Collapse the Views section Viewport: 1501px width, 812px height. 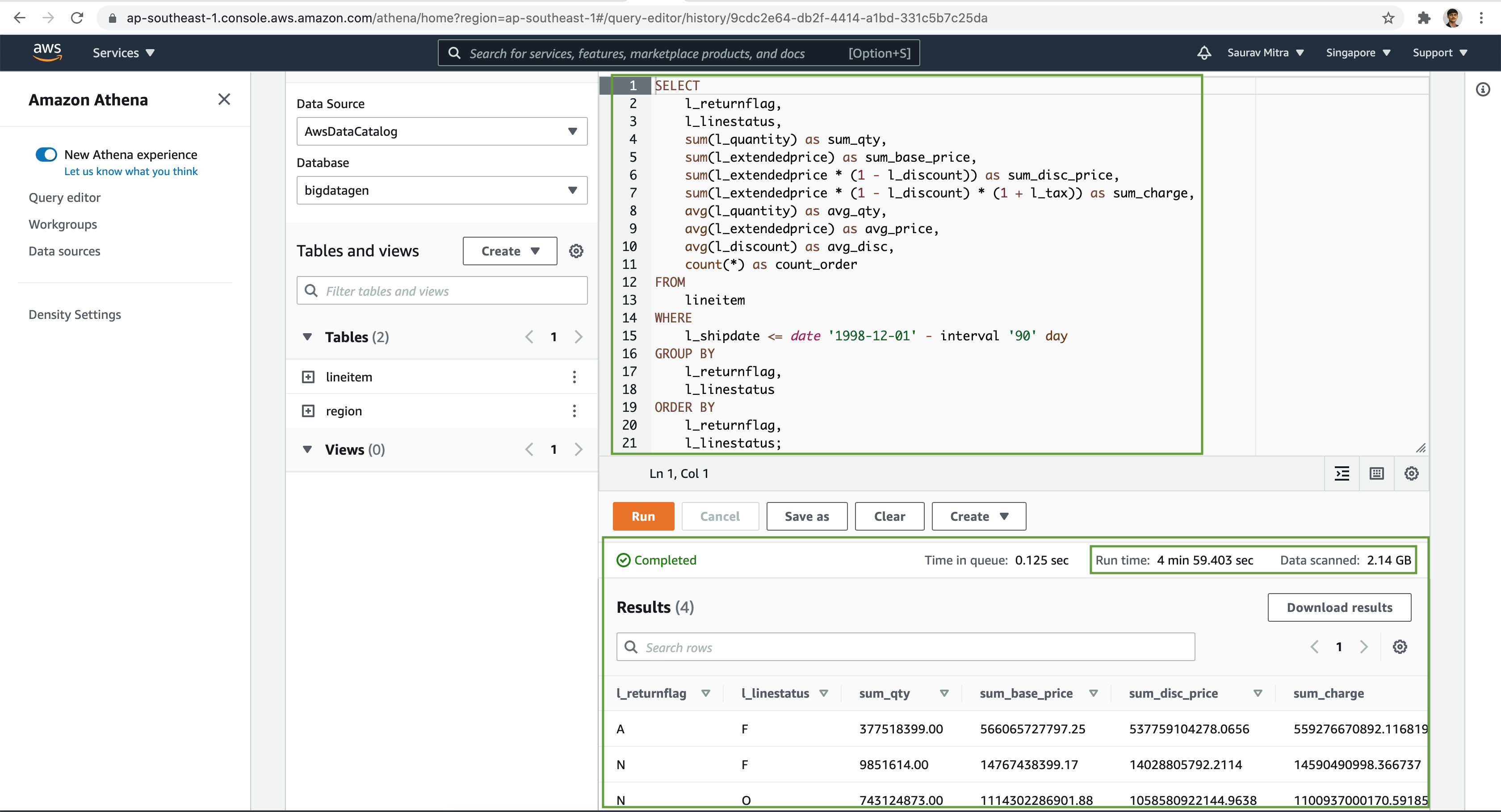[x=307, y=449]
